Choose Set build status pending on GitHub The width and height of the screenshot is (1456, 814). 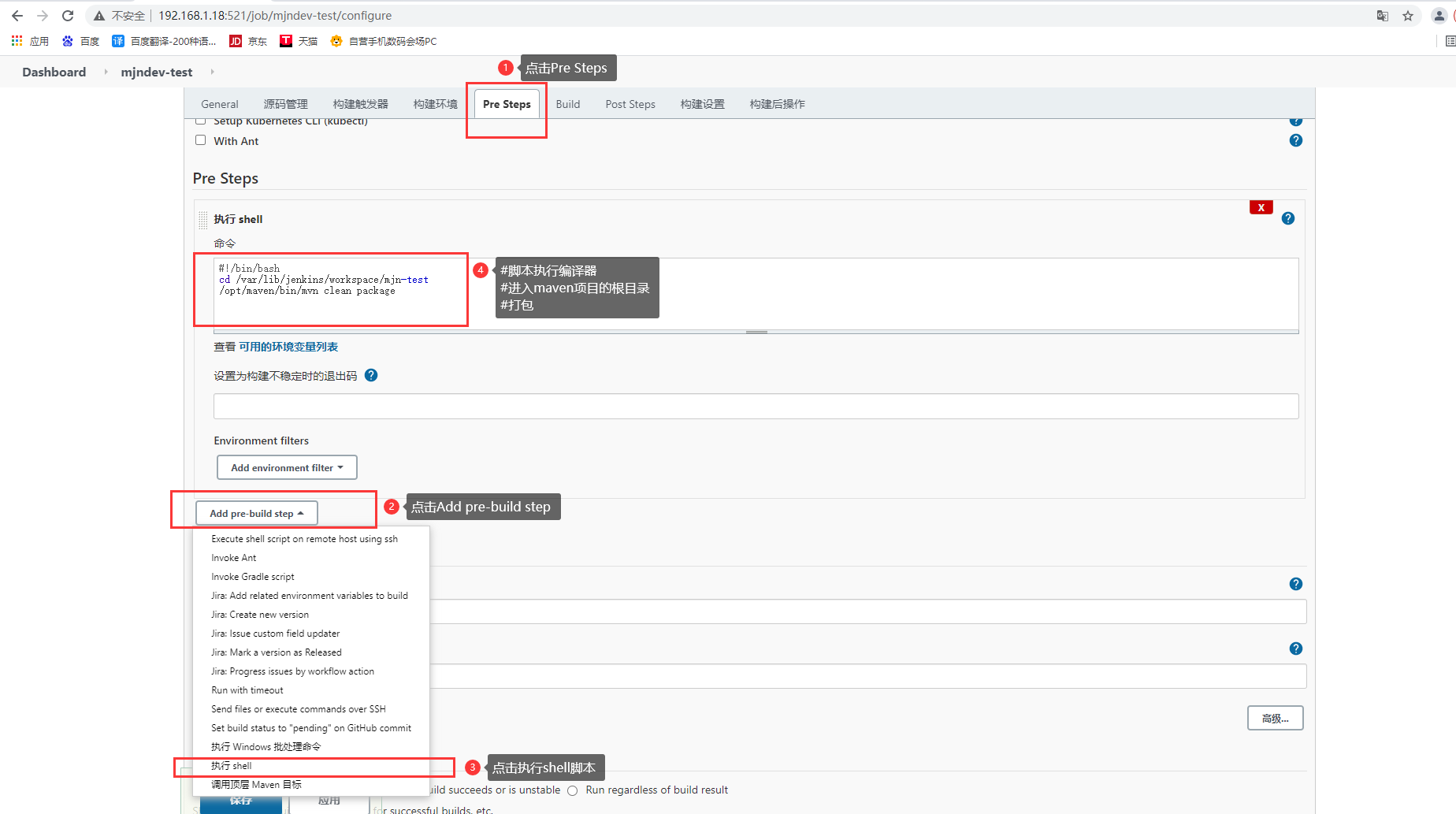tap(311, 728)
